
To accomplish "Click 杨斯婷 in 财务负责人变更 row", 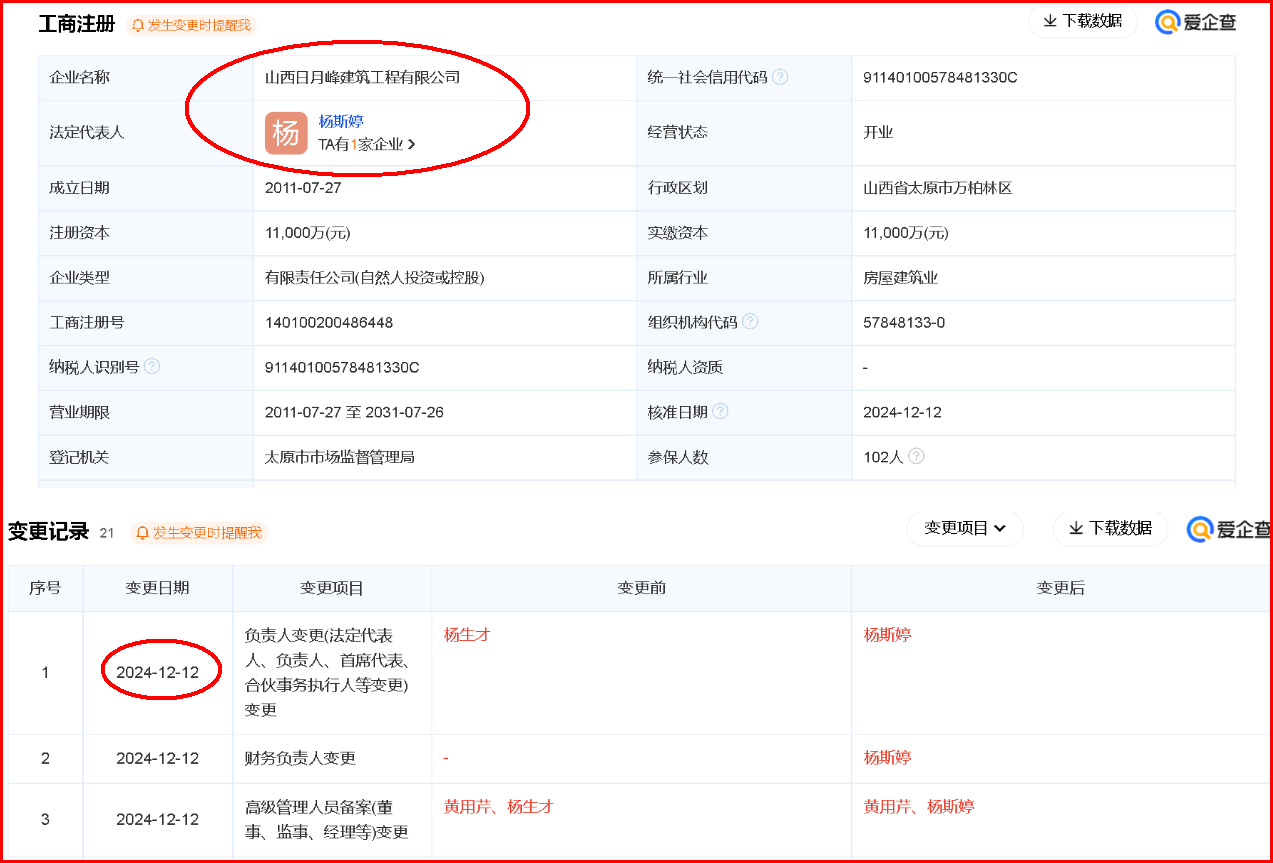I will (887, 757).
